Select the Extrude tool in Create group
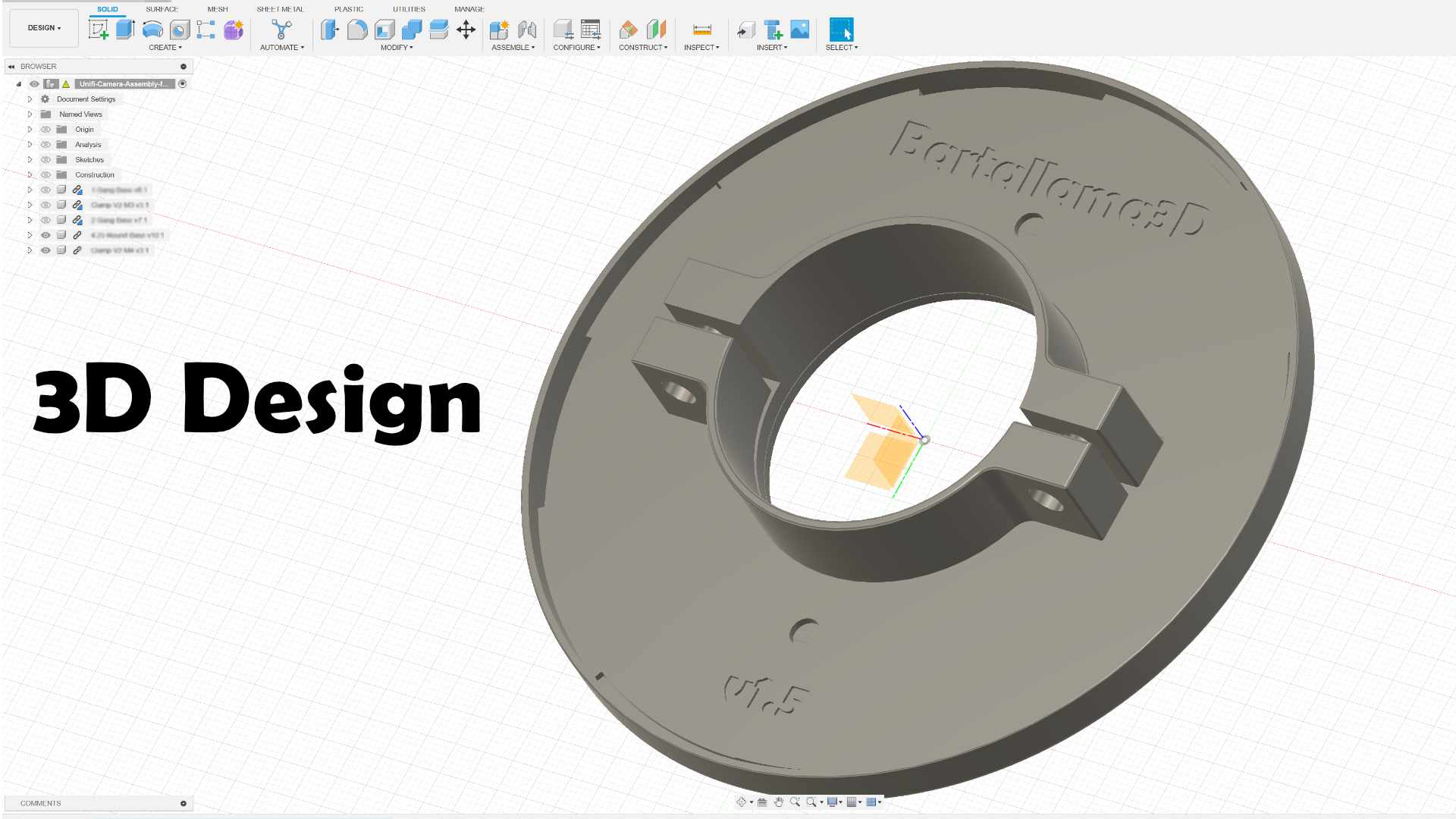Screen dimensions: 1456x819 (125, 30)
